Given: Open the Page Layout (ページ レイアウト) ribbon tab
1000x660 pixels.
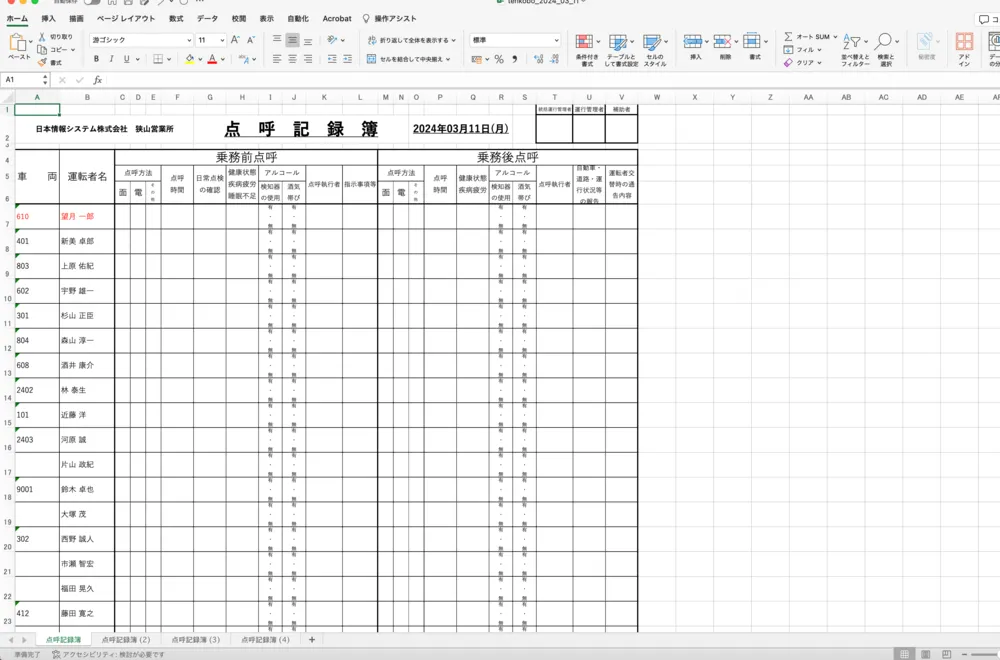Looking at the screenshot, I should click(125, 18).
